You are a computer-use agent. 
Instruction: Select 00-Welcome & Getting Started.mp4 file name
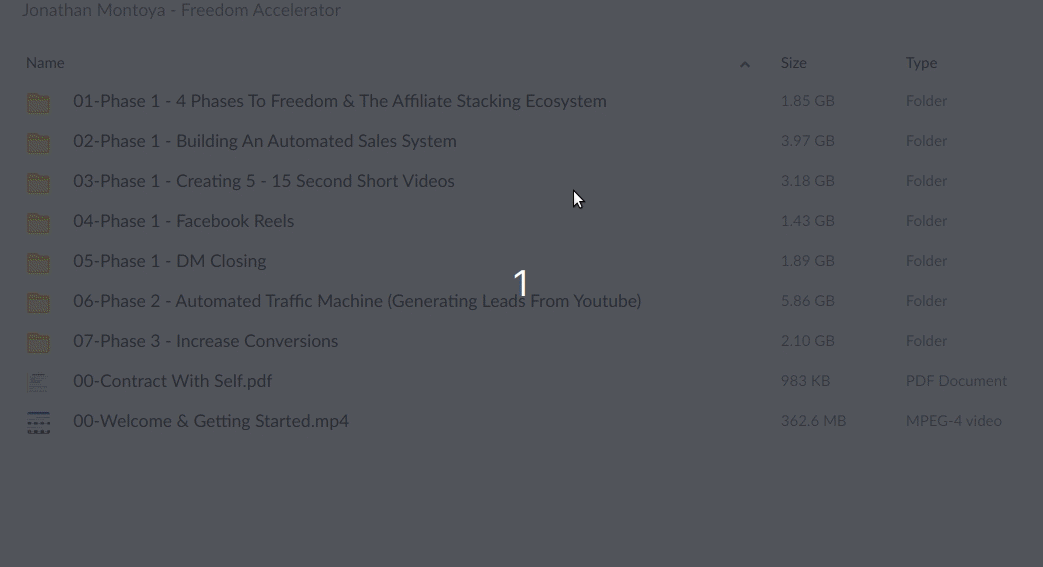211,421
